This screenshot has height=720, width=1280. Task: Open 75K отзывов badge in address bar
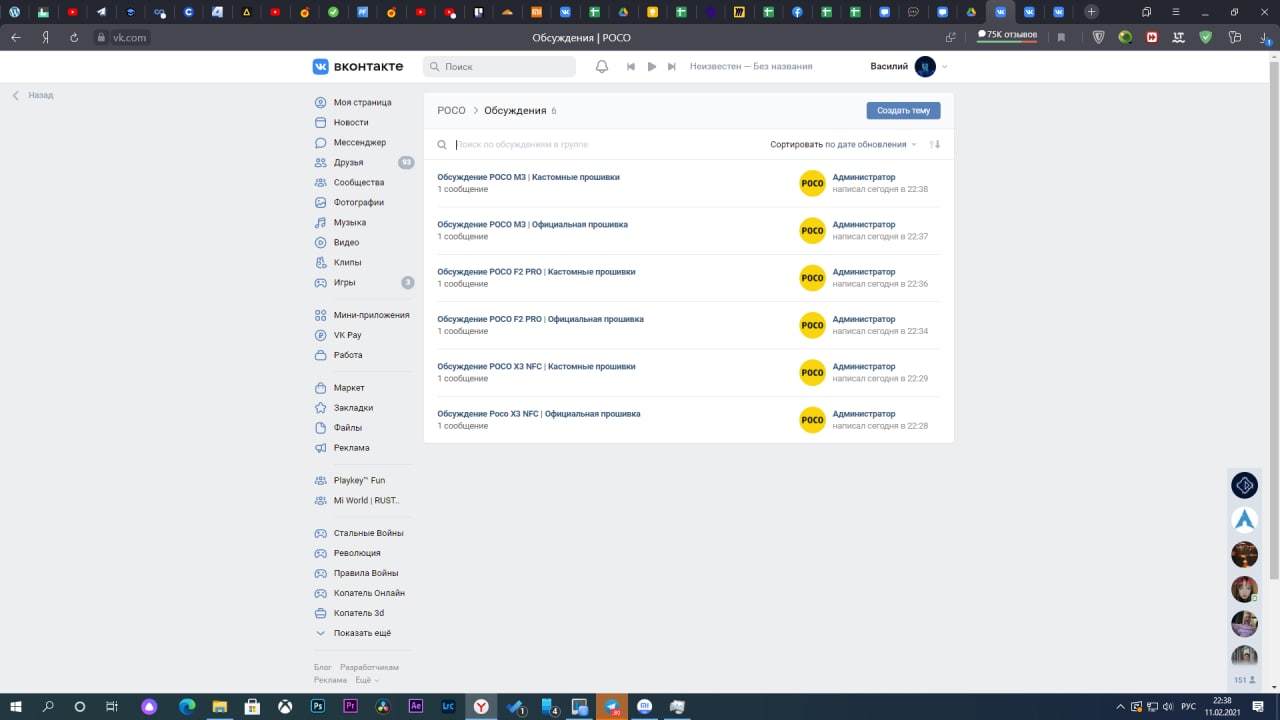(x=1007, y=35)
